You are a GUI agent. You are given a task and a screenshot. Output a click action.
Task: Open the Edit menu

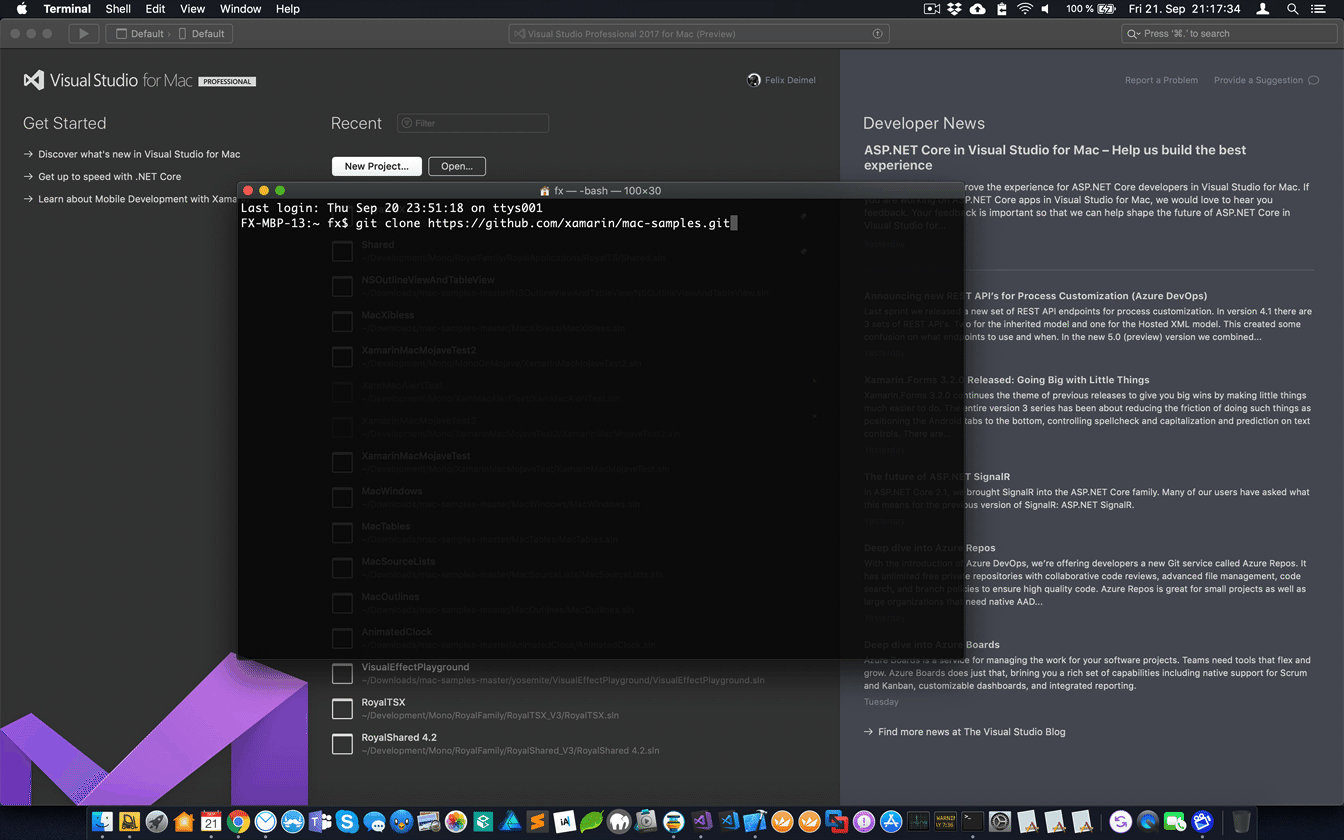click(x=155, y=9)
